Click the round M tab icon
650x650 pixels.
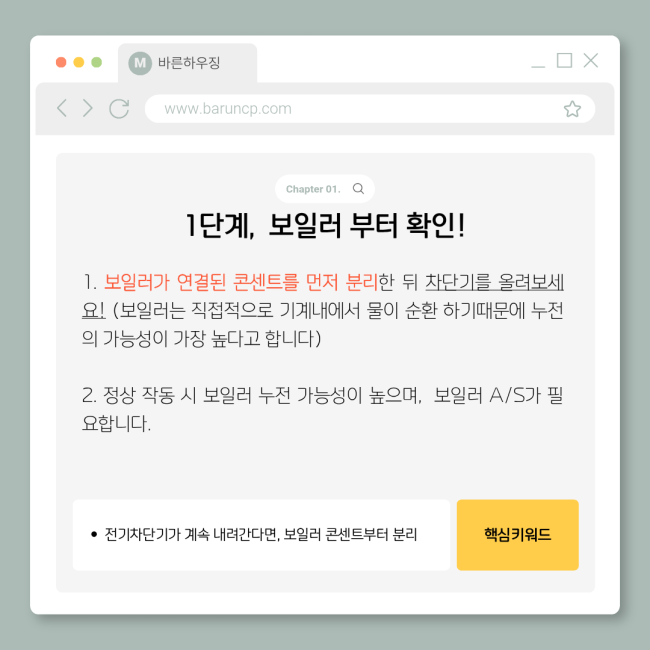tap(140, 63)
